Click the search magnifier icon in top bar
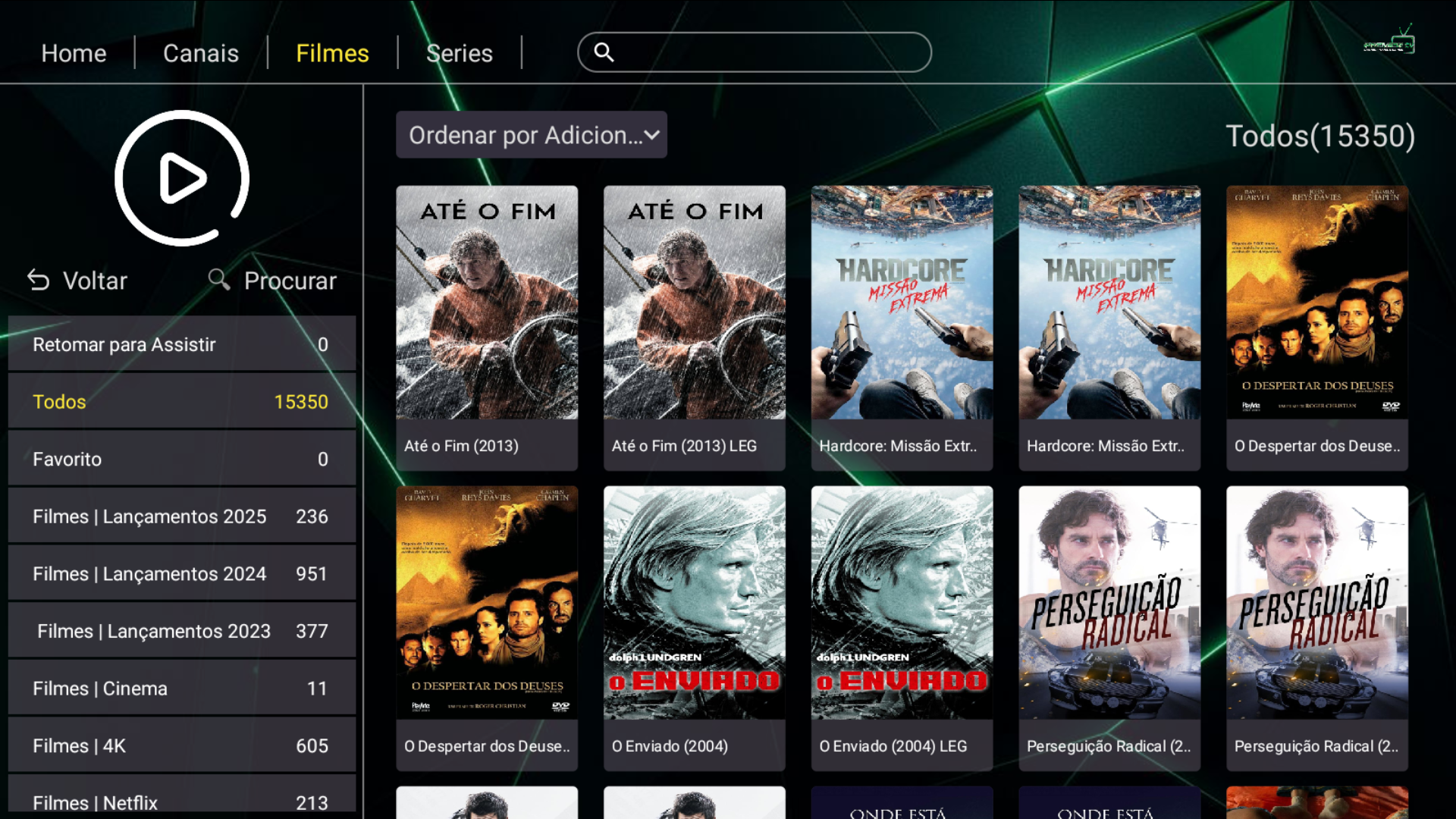This screenshot has width=1456, height=819. (604, 52)
